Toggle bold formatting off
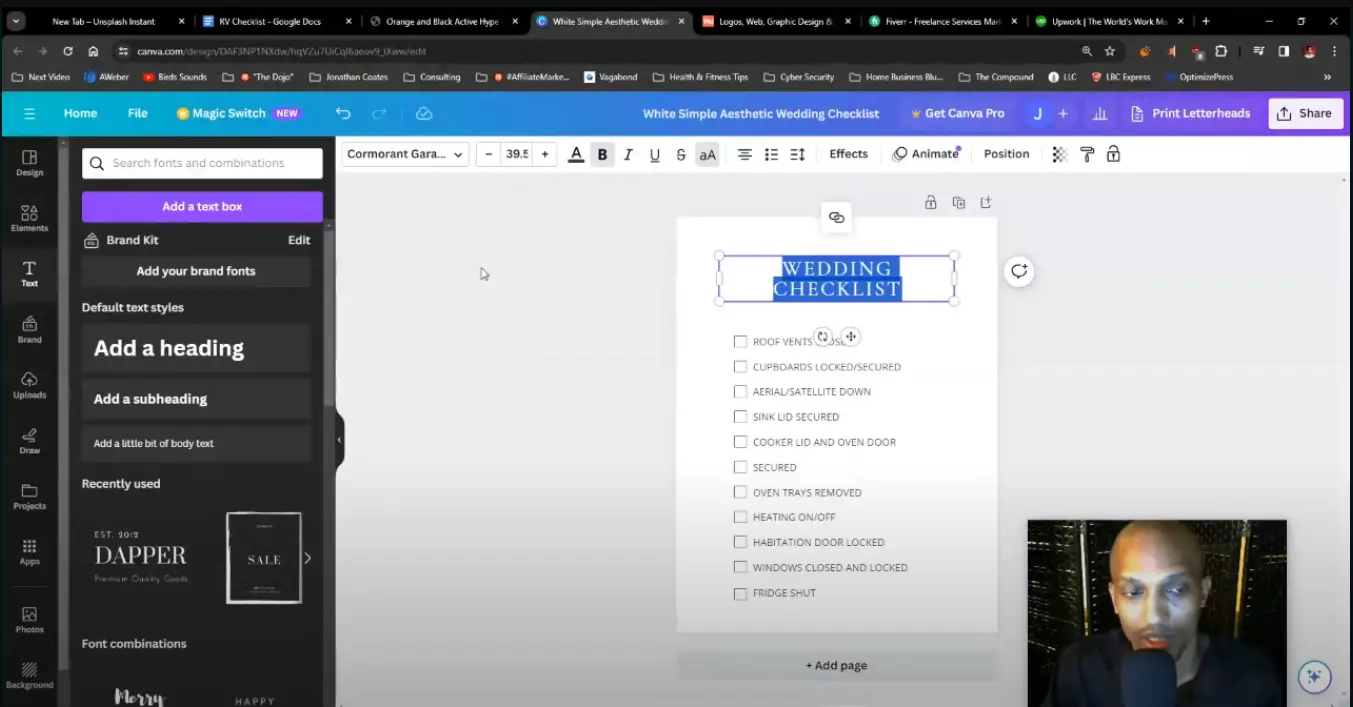Screen dimensions: 1353x707 (x=602, y=154)
